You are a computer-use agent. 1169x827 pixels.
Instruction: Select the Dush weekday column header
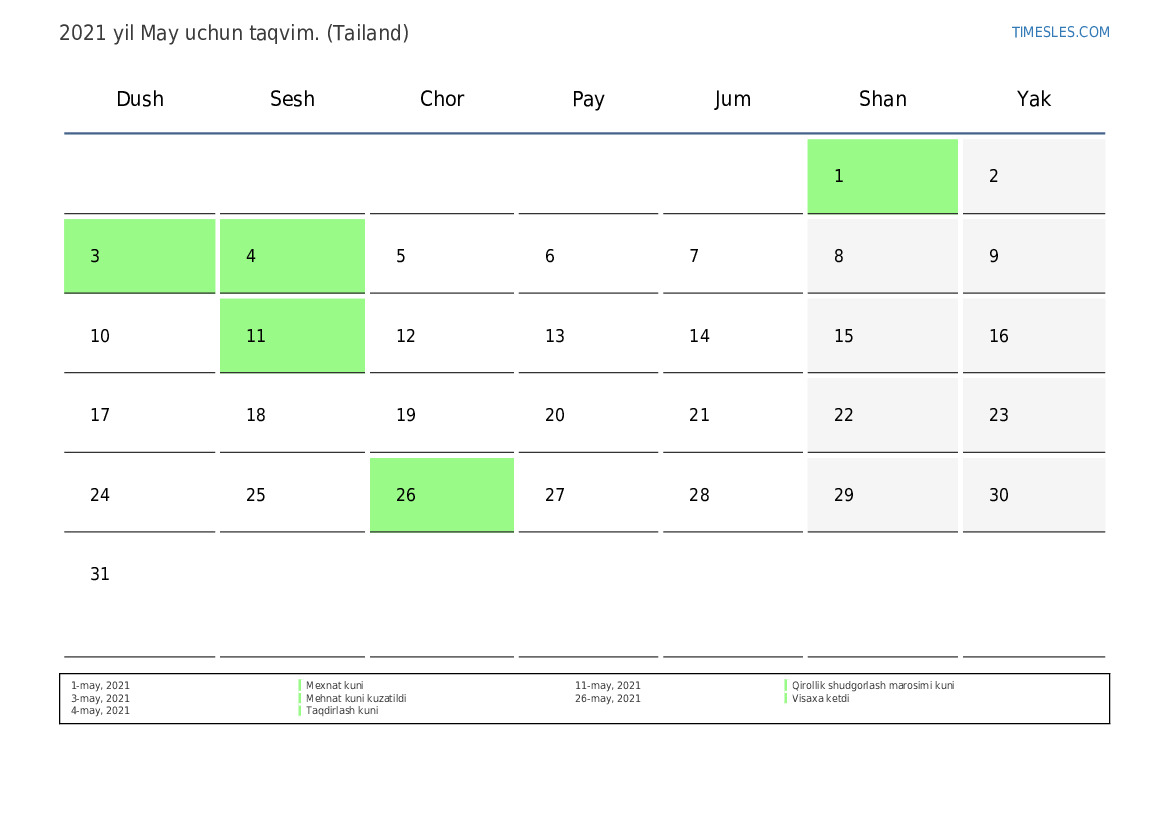(x=140, y=99)
